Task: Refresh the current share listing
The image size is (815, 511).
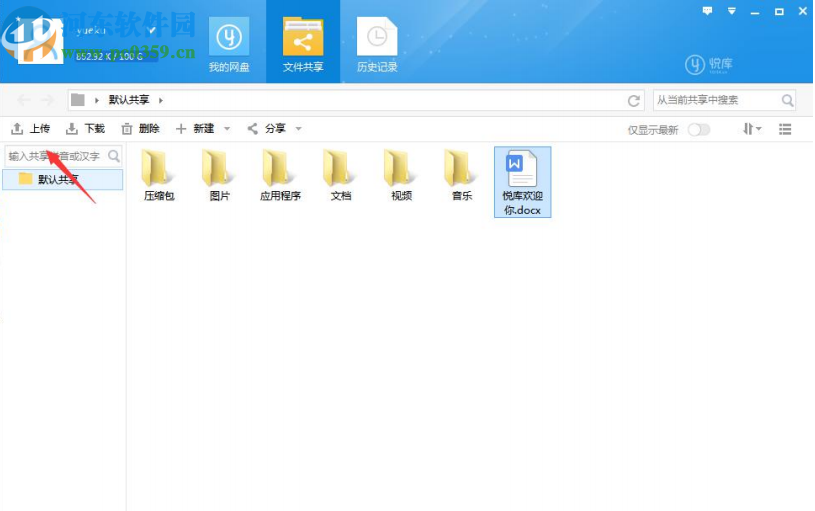Action: point(634,100)
